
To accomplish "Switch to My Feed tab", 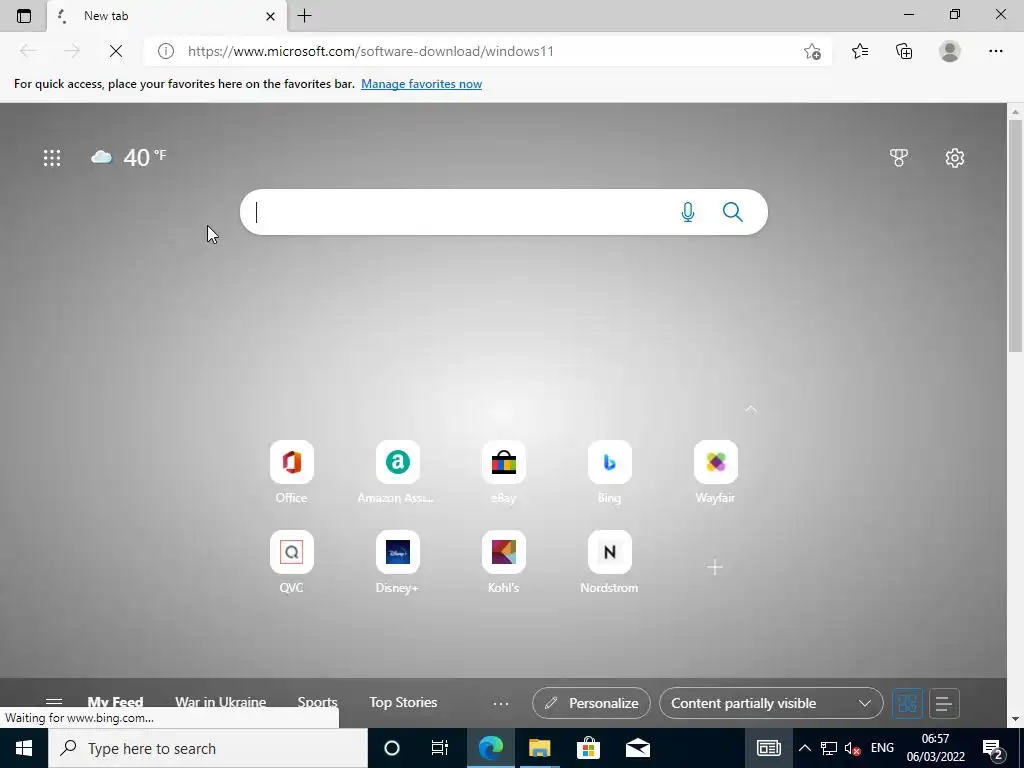I will click(115, 702).
